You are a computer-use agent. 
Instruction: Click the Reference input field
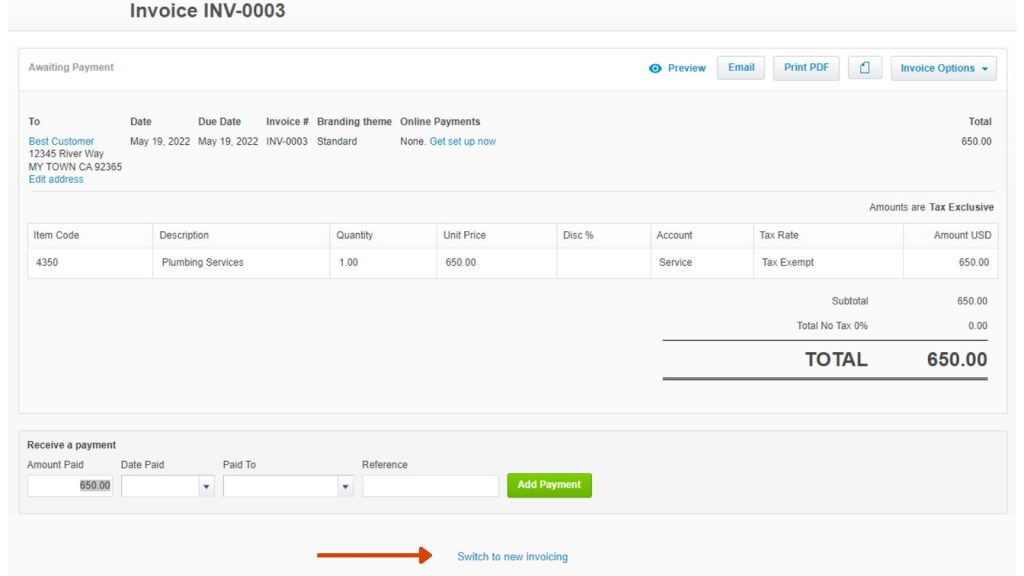[x=430, y=486]
